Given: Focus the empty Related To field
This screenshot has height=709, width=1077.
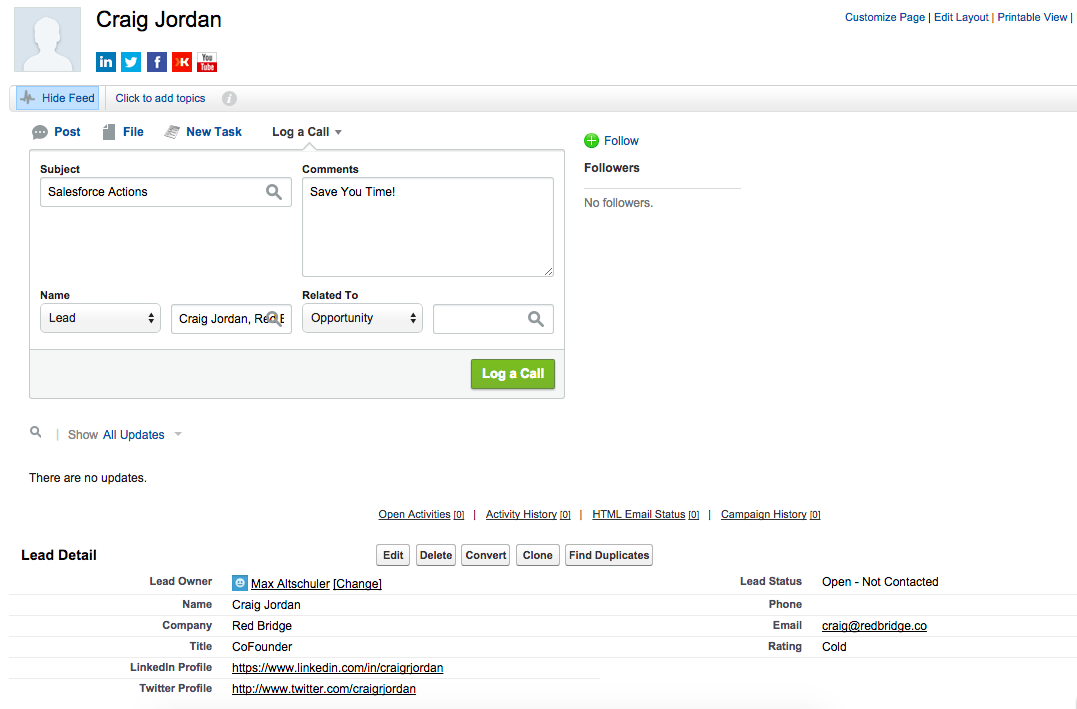Looking at the screenshot, I should pos(493,319).
